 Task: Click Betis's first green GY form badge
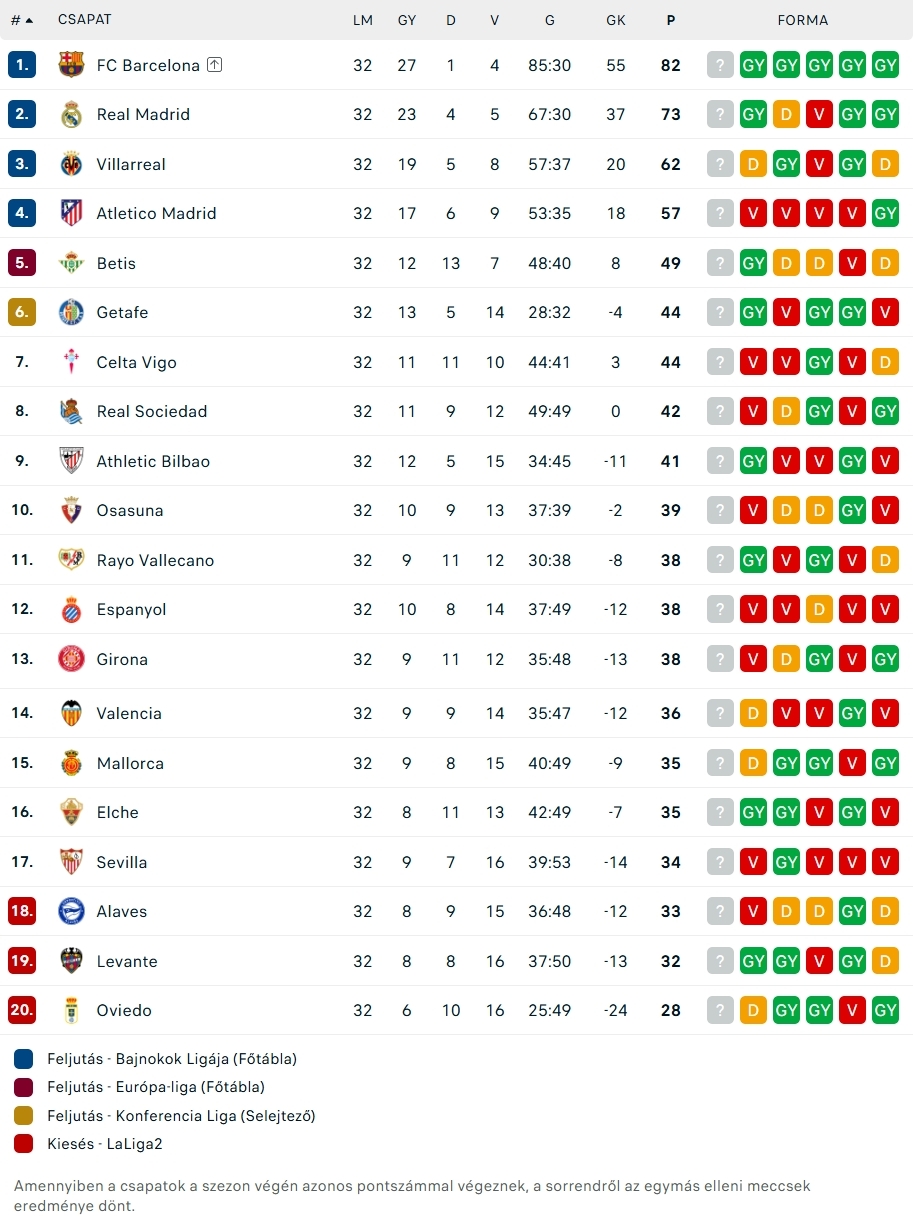tap(753, 263)
